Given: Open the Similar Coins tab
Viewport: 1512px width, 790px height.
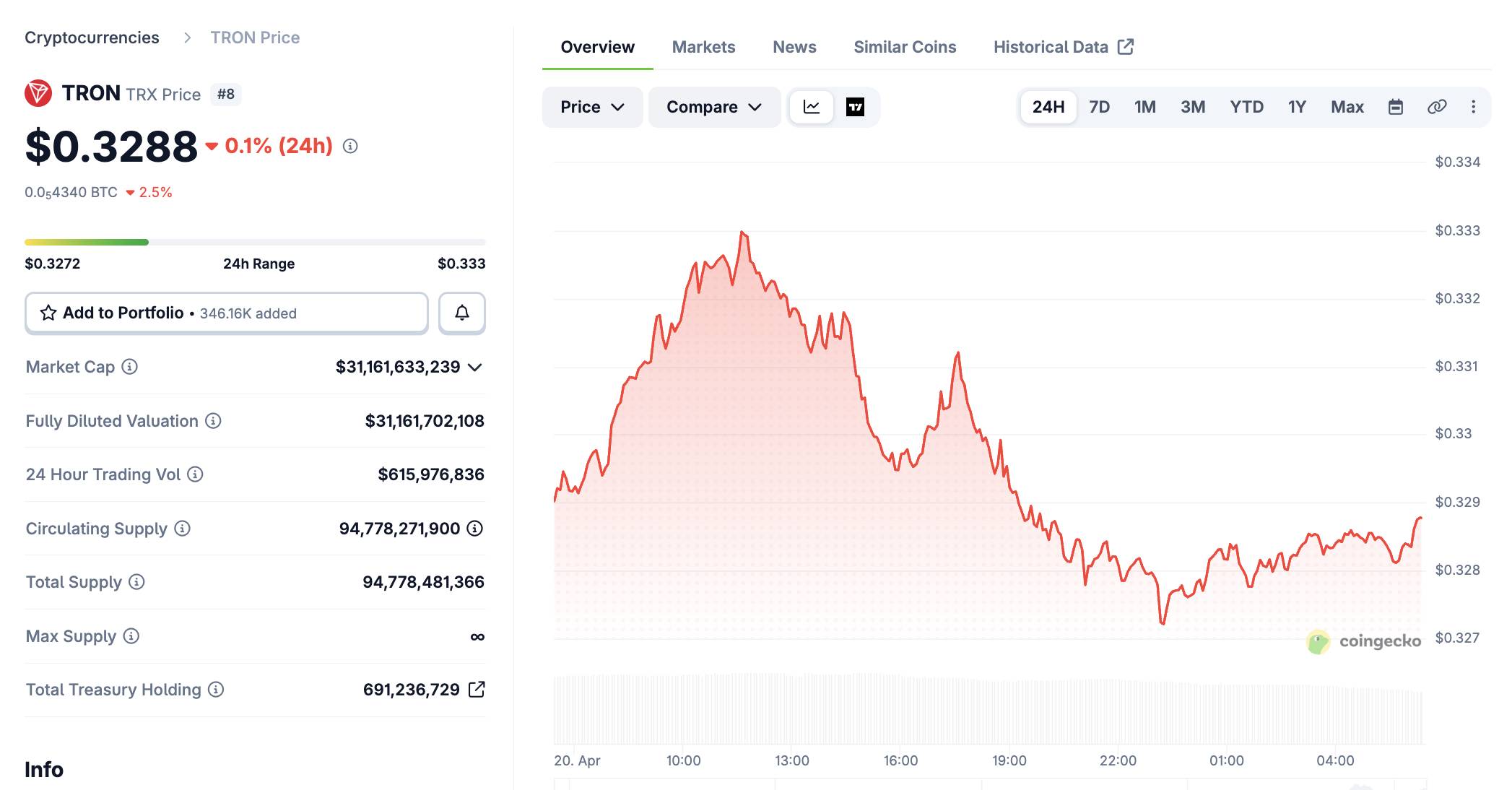Looking at the screenshot, I should (904, 47).
